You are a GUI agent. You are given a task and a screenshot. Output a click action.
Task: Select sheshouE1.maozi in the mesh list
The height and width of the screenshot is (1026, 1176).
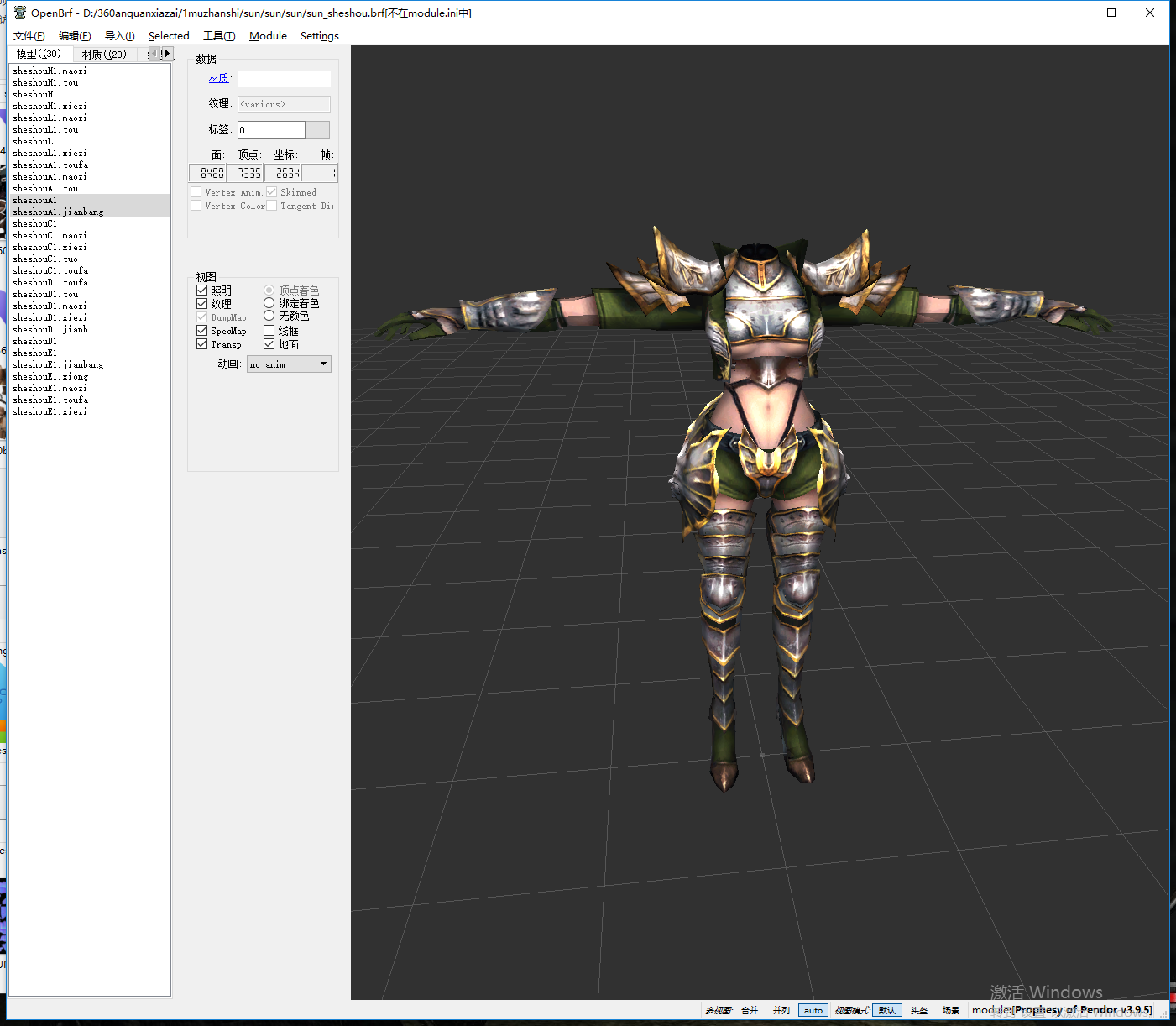pyautogui.click(x=89, y=389)
